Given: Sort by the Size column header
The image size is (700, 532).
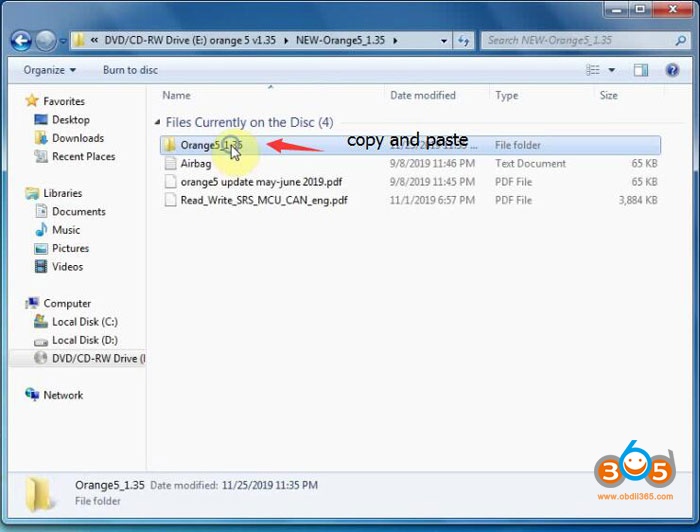Looking at the screenshot, I should (608, 96).
